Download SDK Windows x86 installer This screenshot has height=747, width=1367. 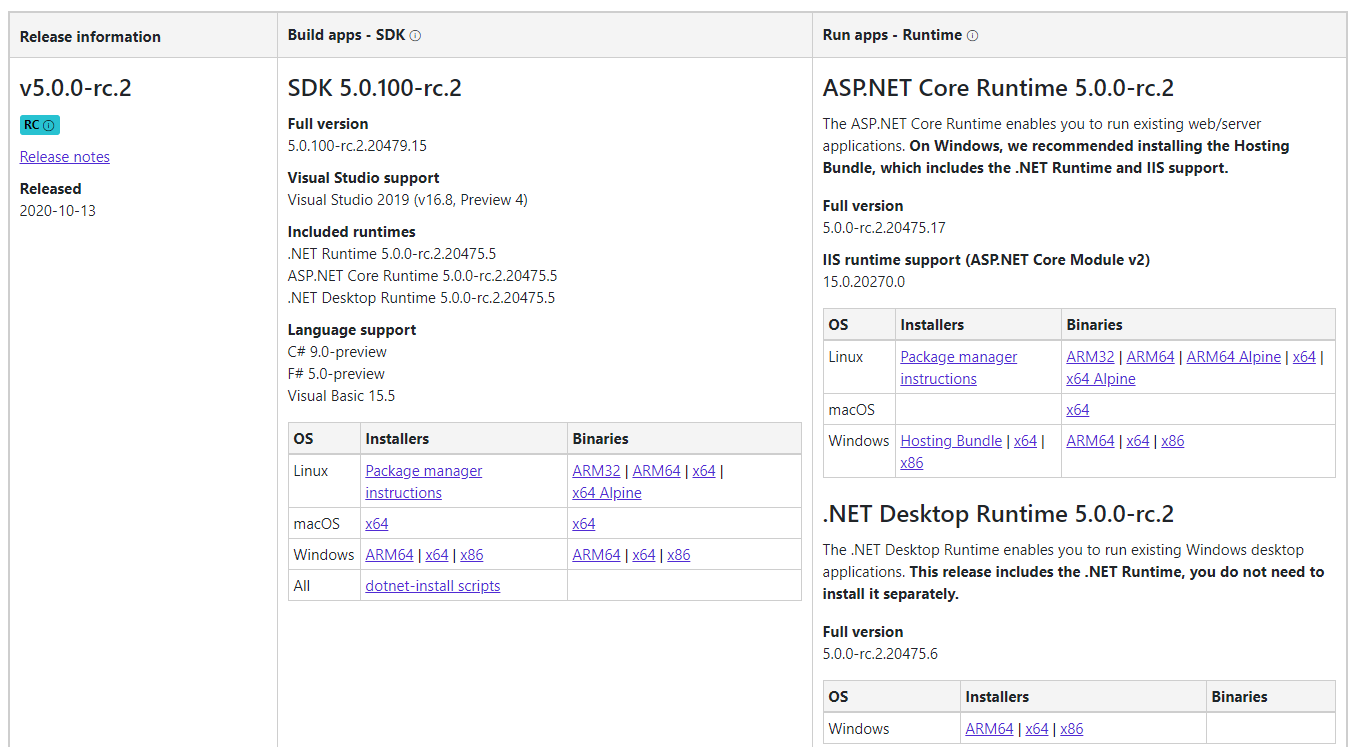click(x=472, y=554)
